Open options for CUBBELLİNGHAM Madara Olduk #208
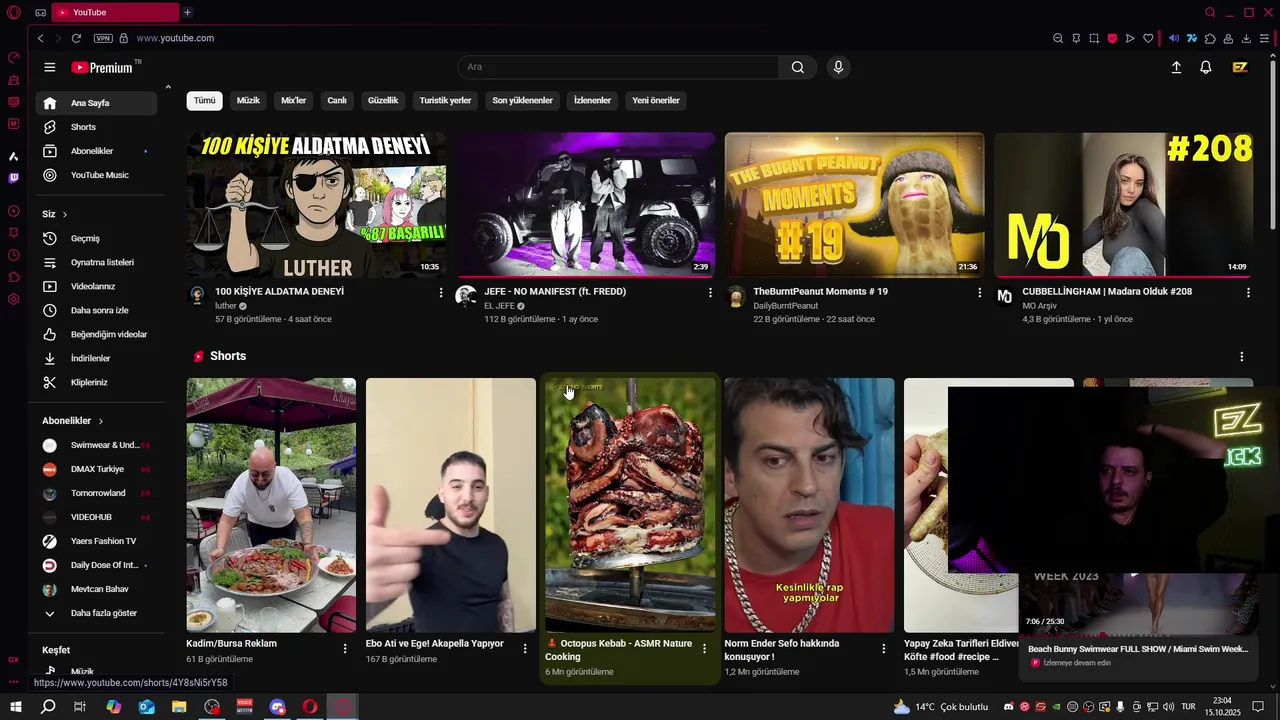Screen dimensions: 1280x720 pyautogui.click(x=1248, y=292)
